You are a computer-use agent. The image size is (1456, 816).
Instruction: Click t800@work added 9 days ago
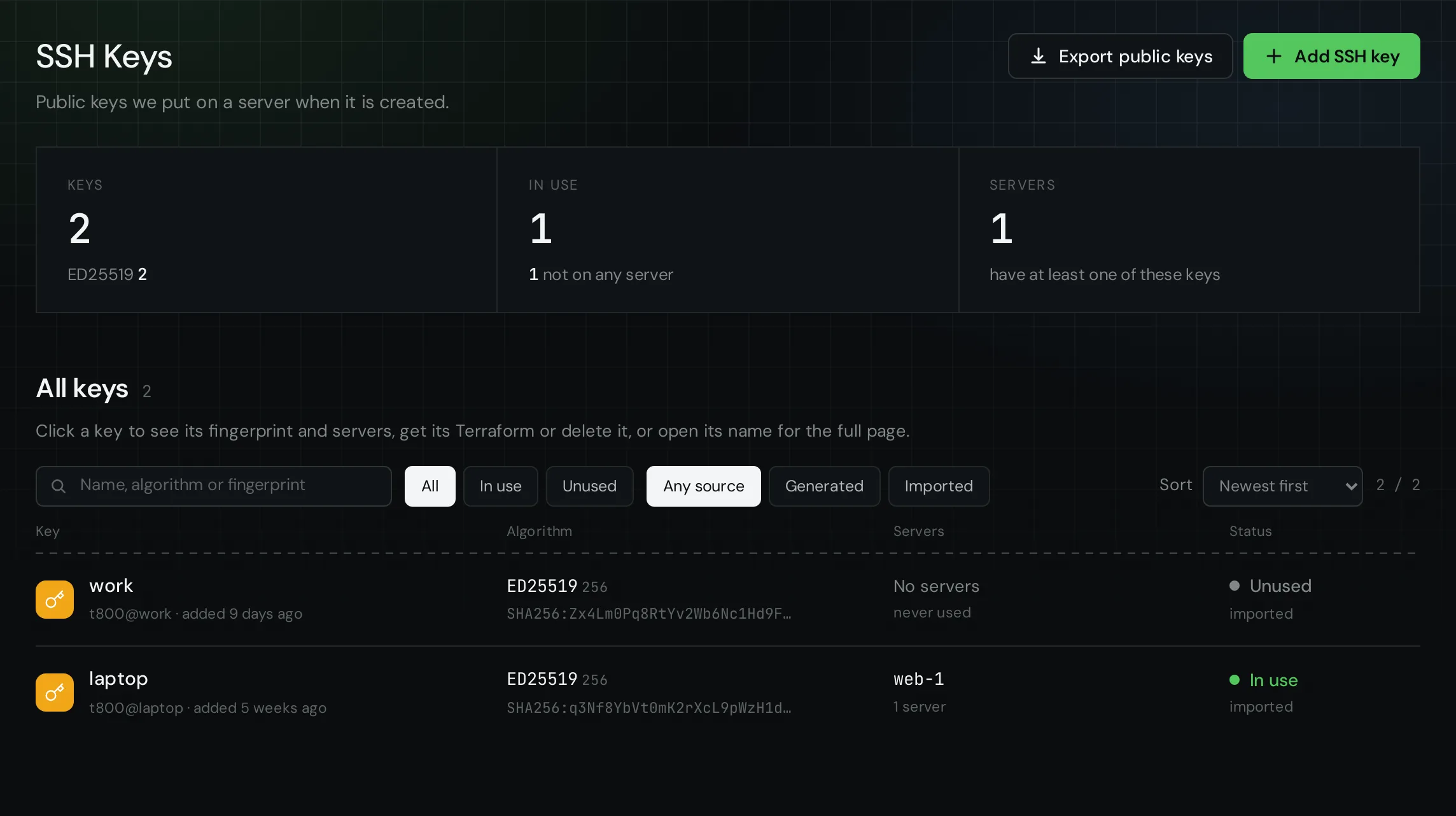196,614
